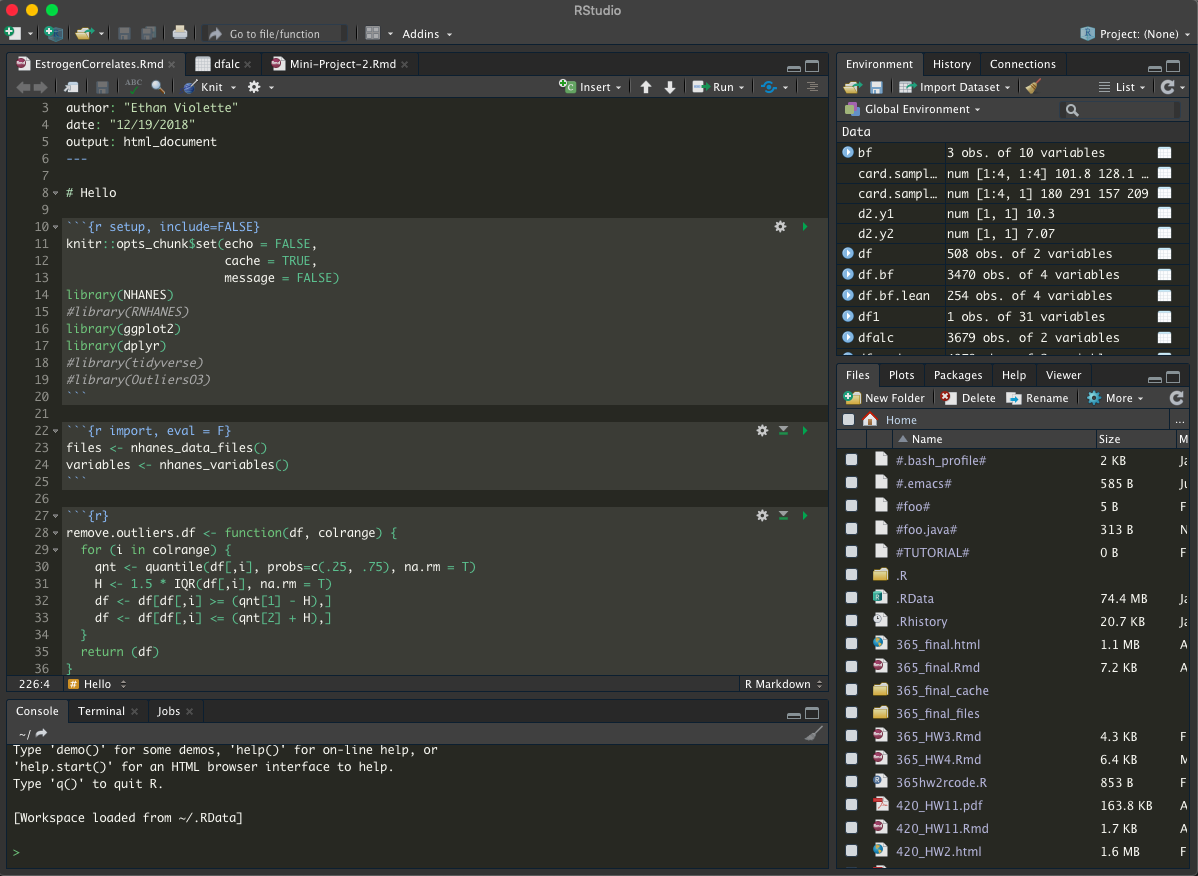Click the document options gear in editor toolbar
Image resolution: width=1198 pixels, height=876 pixels.
254,87
